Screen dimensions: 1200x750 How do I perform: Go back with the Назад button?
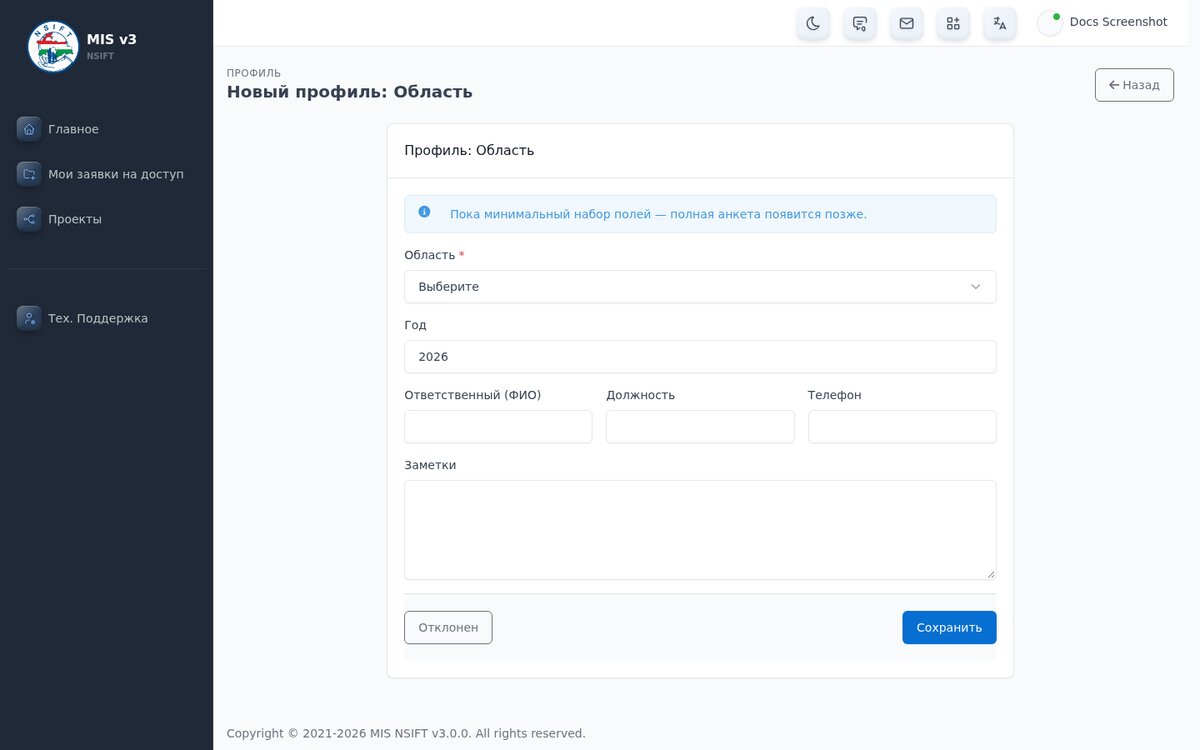[1134, 85]
